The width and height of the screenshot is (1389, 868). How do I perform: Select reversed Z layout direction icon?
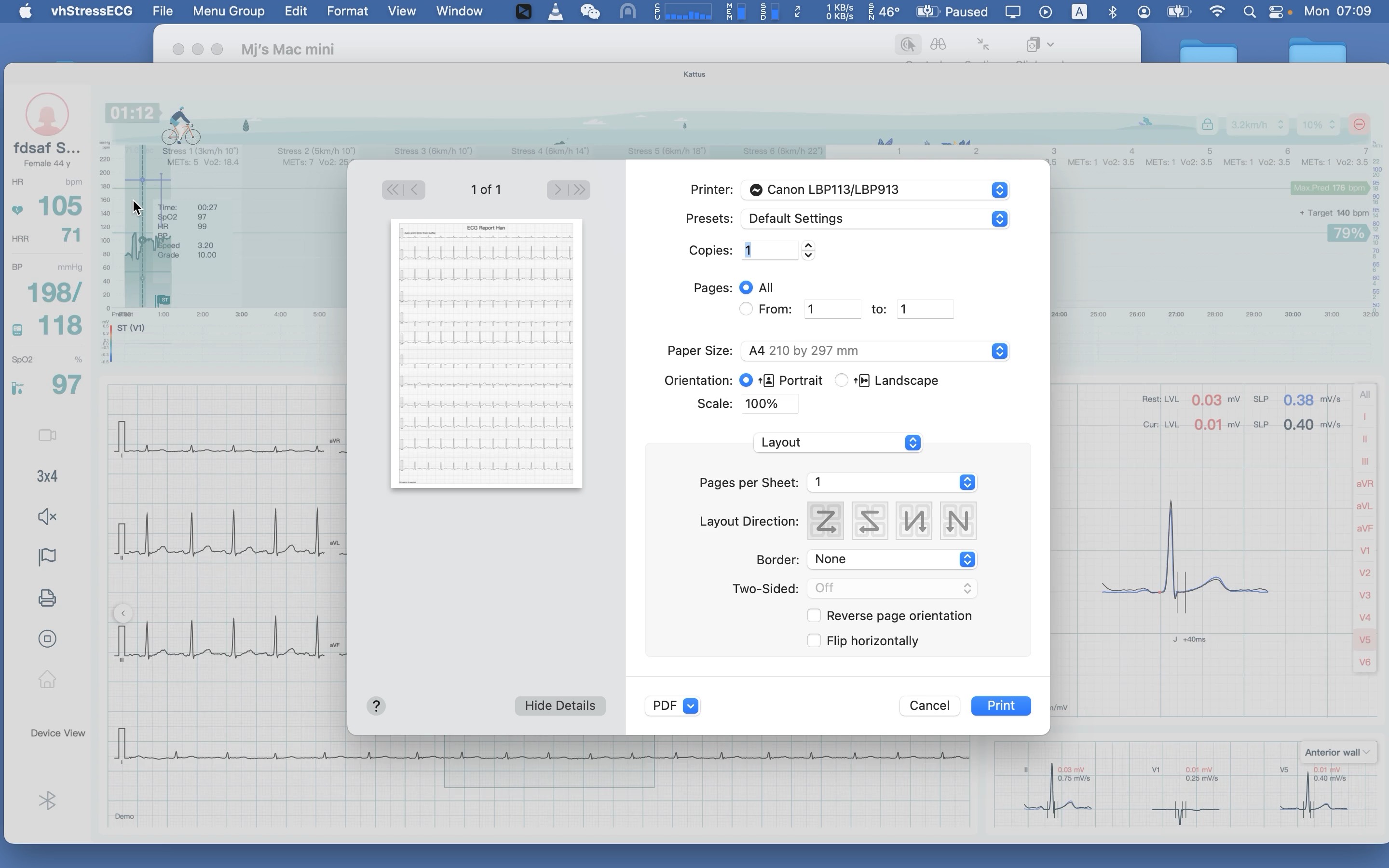pyautogui.click(x=870, y=521)
